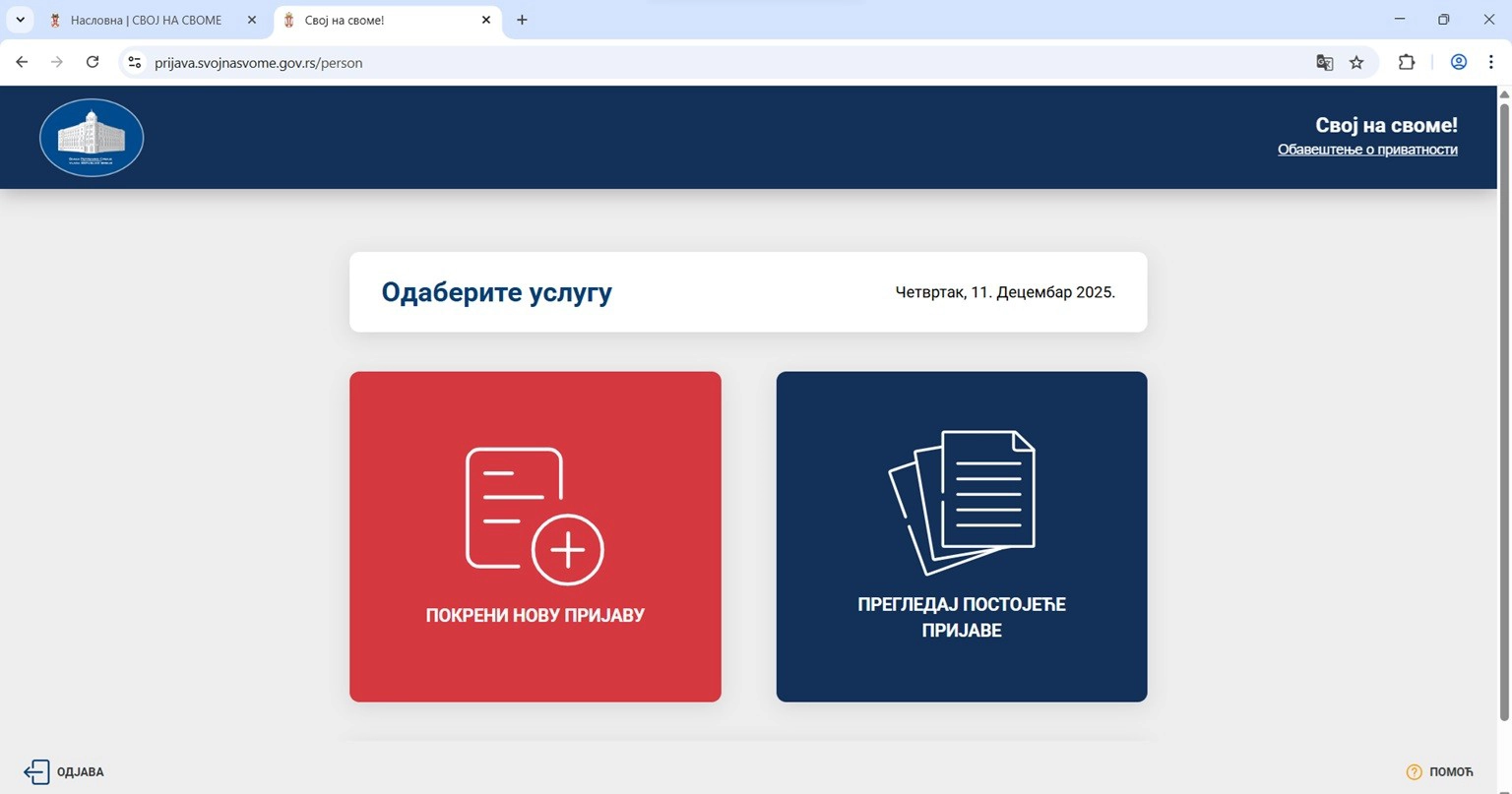Screen dimensions: 1512x794
Task: Click the Свој на своме! header title
Action: (x=1386, y=125)
